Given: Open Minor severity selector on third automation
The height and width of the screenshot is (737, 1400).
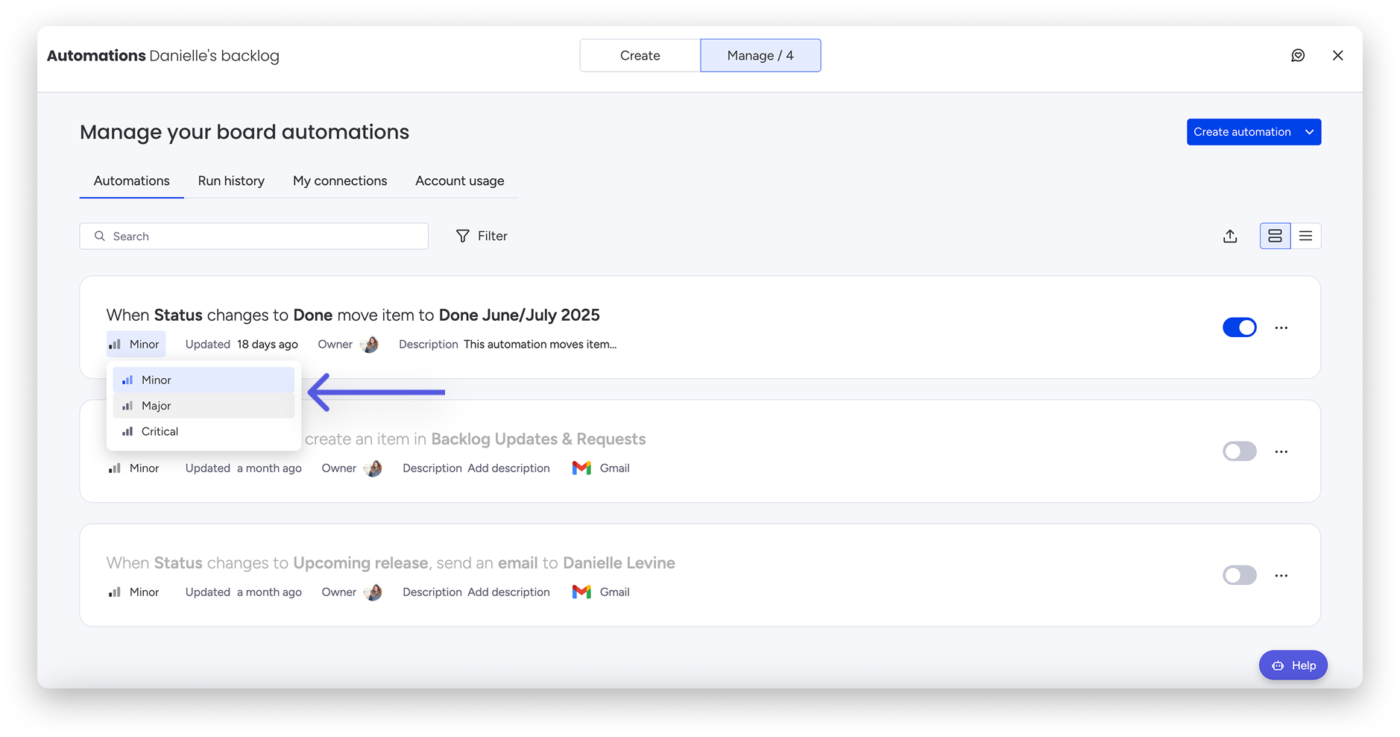Looking at the screenshot, I should (134, 592).
